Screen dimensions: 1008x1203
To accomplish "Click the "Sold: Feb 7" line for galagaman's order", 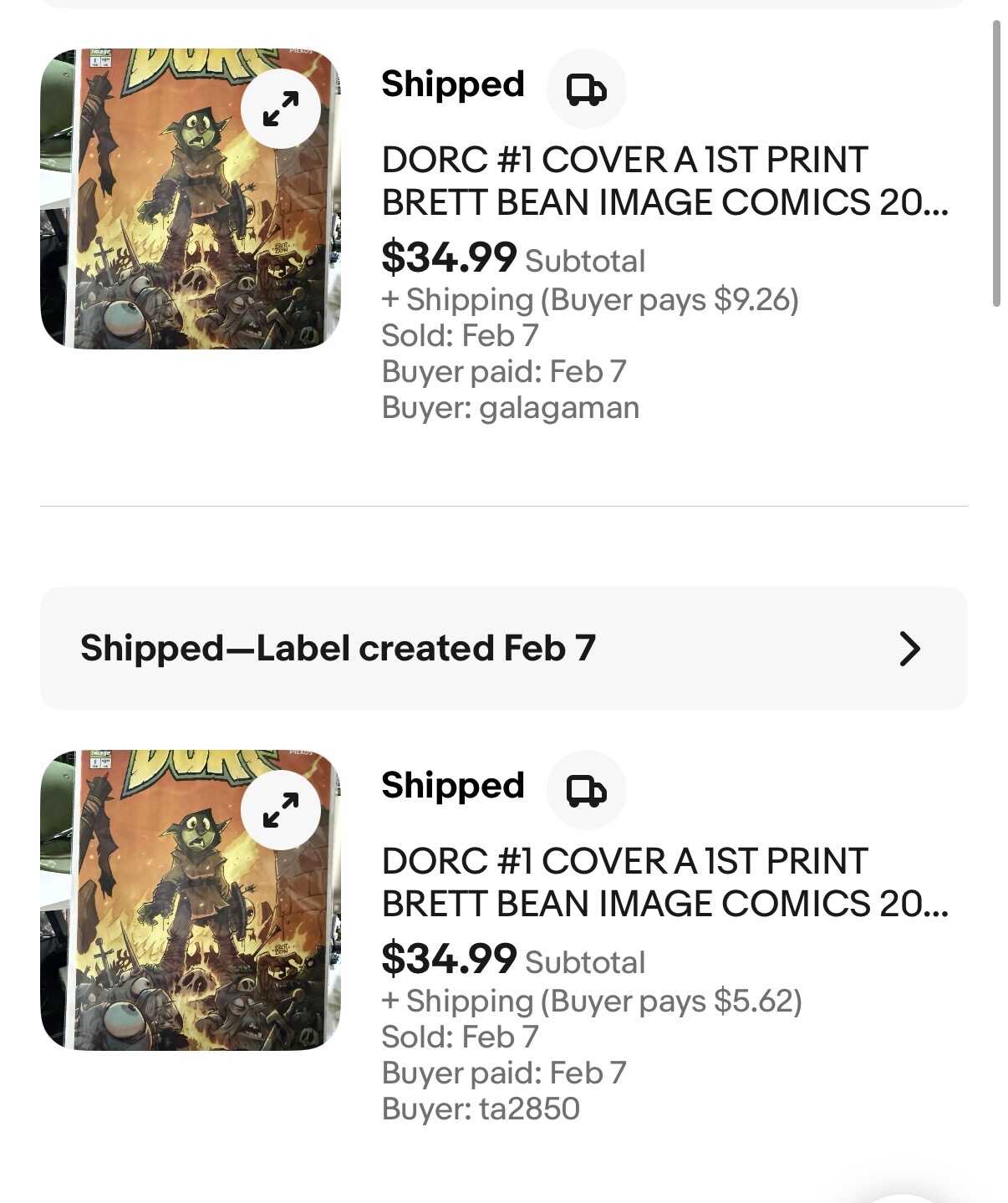I will [x=460, y=336].
